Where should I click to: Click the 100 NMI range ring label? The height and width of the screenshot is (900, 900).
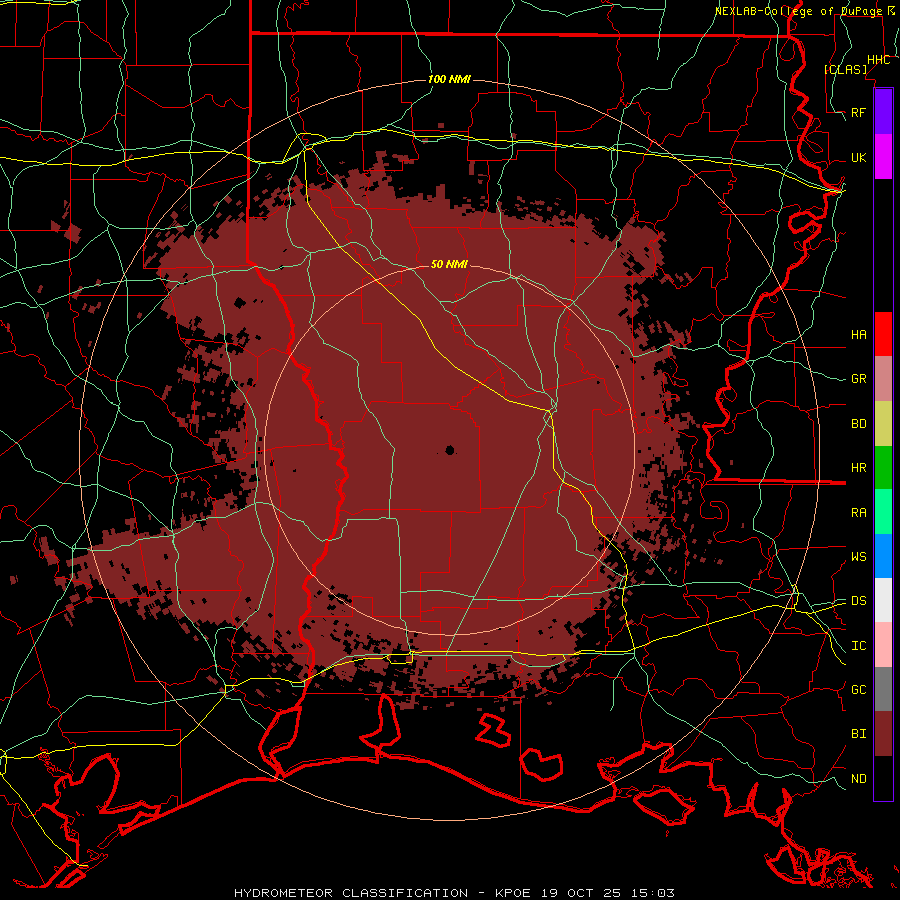pyautogui.click(x=449, y=79)
